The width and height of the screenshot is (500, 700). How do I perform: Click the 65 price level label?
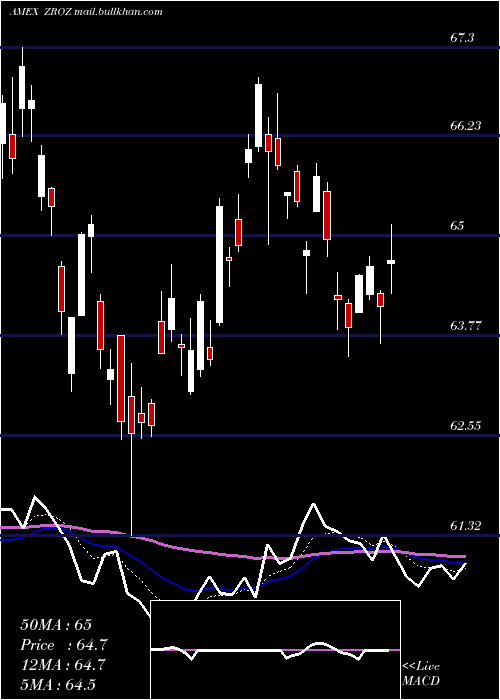coord(457,226)
